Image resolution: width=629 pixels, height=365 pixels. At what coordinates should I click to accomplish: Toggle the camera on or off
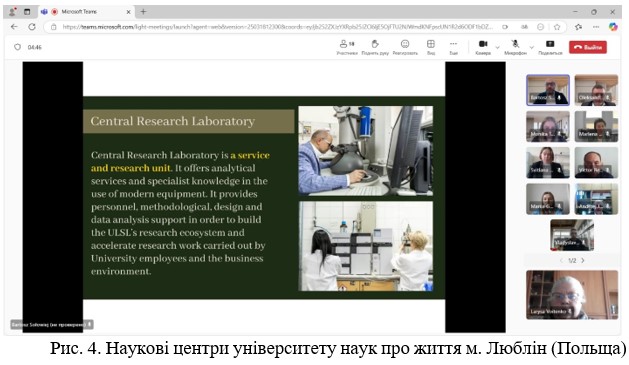click(x=483, y=44)
